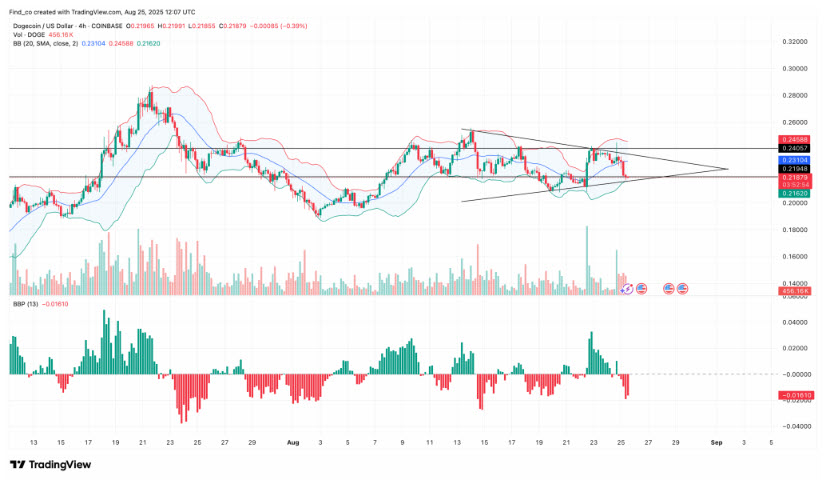Click the 0.04000 label on the BBP axis
Viewport: 827px width, 485px height.
795,322
